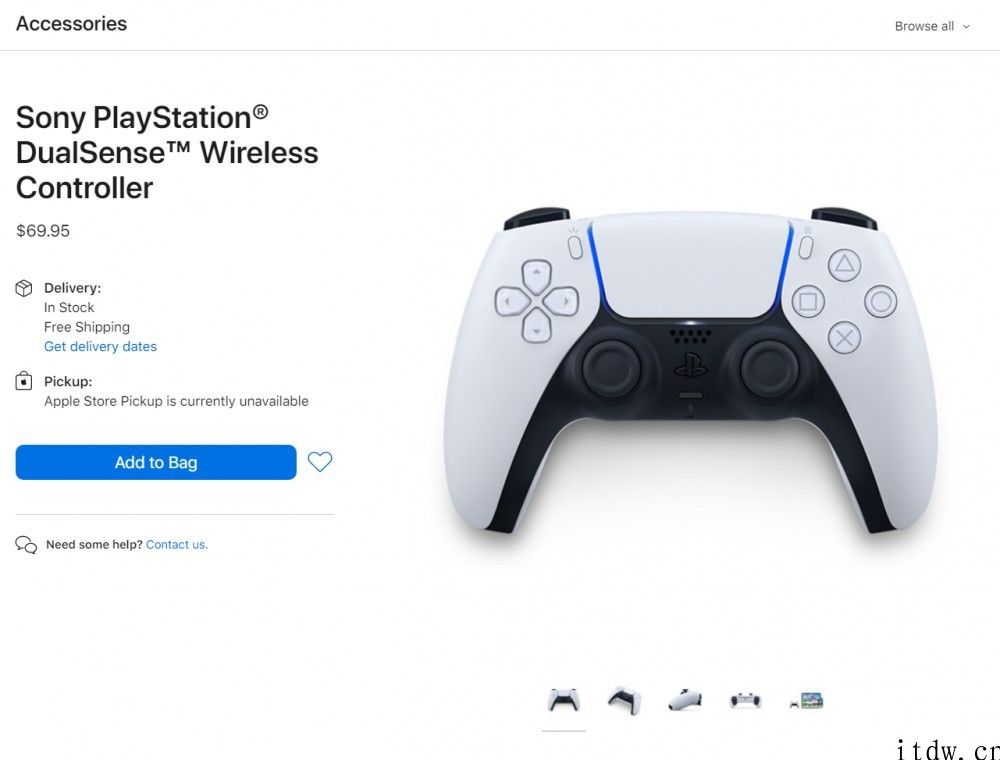Click the chat bubbles help icon
1000x760 pixels.
pyautogui.click(x=26, y=544)
